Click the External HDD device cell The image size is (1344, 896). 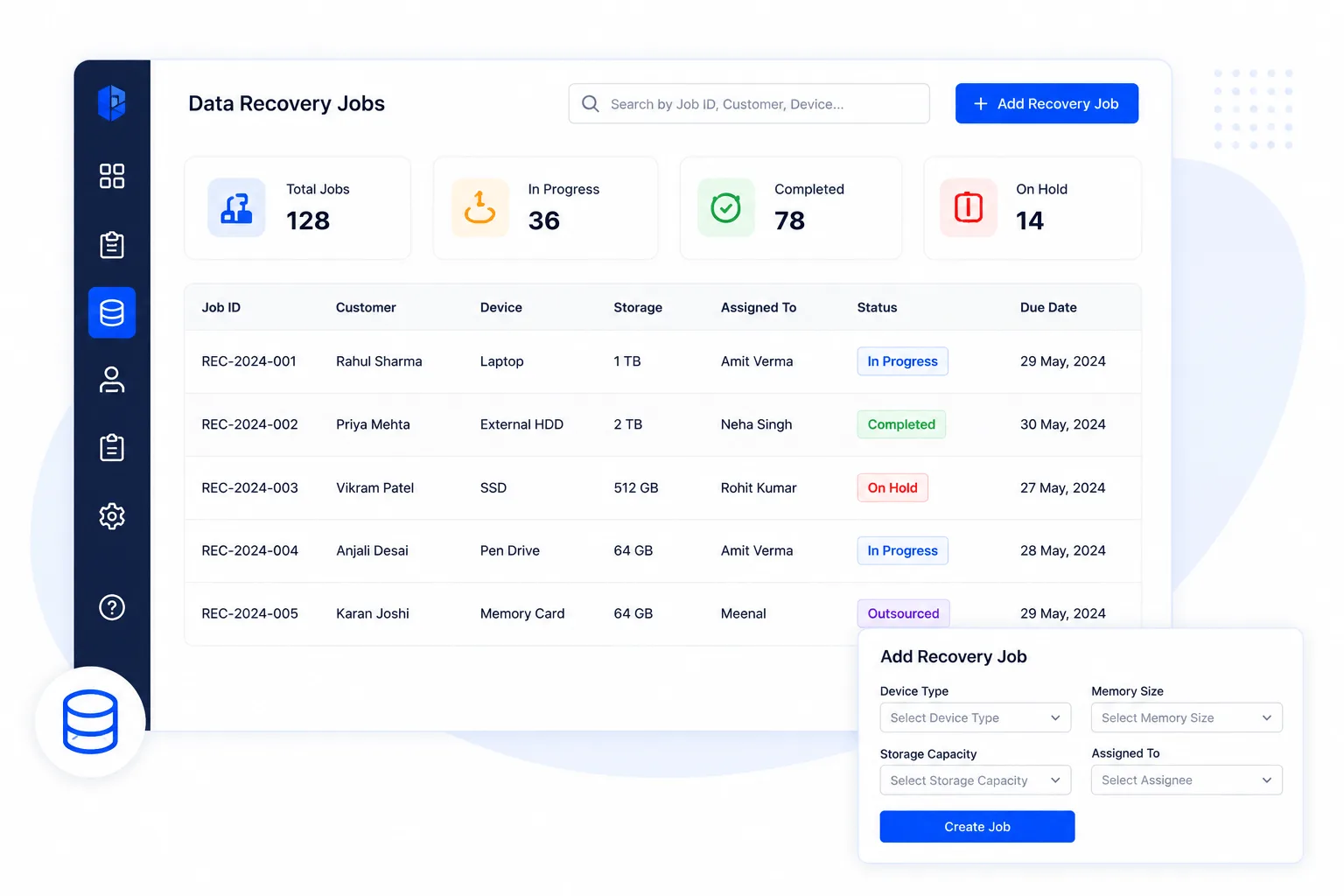pyautogui.click(x=521, y=424)
